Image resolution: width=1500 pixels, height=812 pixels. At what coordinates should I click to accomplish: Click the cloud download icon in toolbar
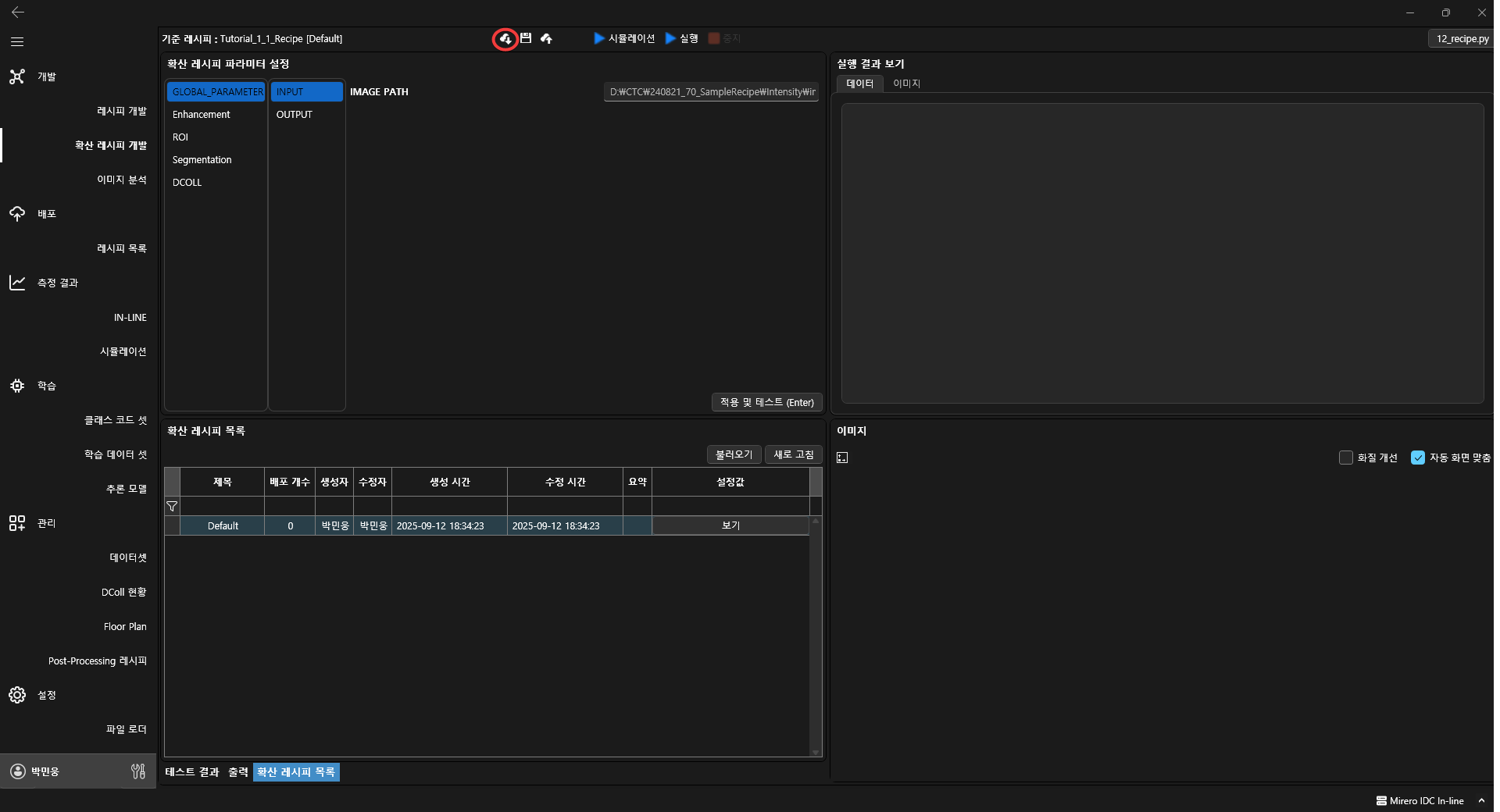[505, 38]
